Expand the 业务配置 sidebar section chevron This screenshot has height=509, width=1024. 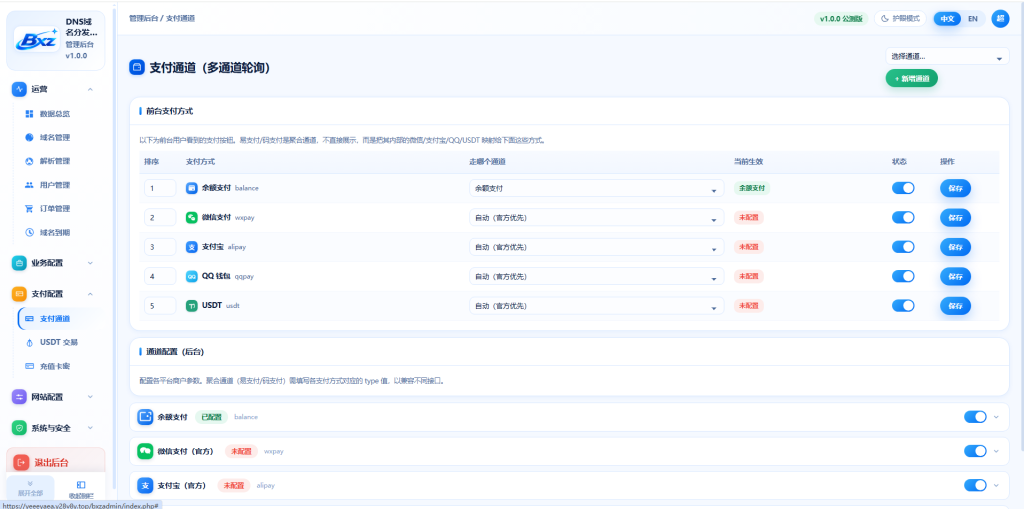click(90, 263)
